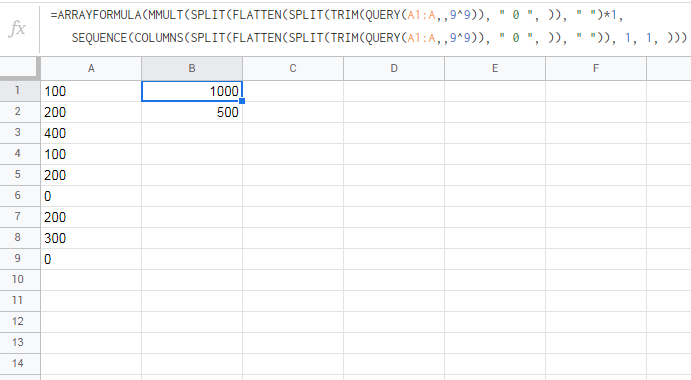Select row 12 header

(20, 322)
